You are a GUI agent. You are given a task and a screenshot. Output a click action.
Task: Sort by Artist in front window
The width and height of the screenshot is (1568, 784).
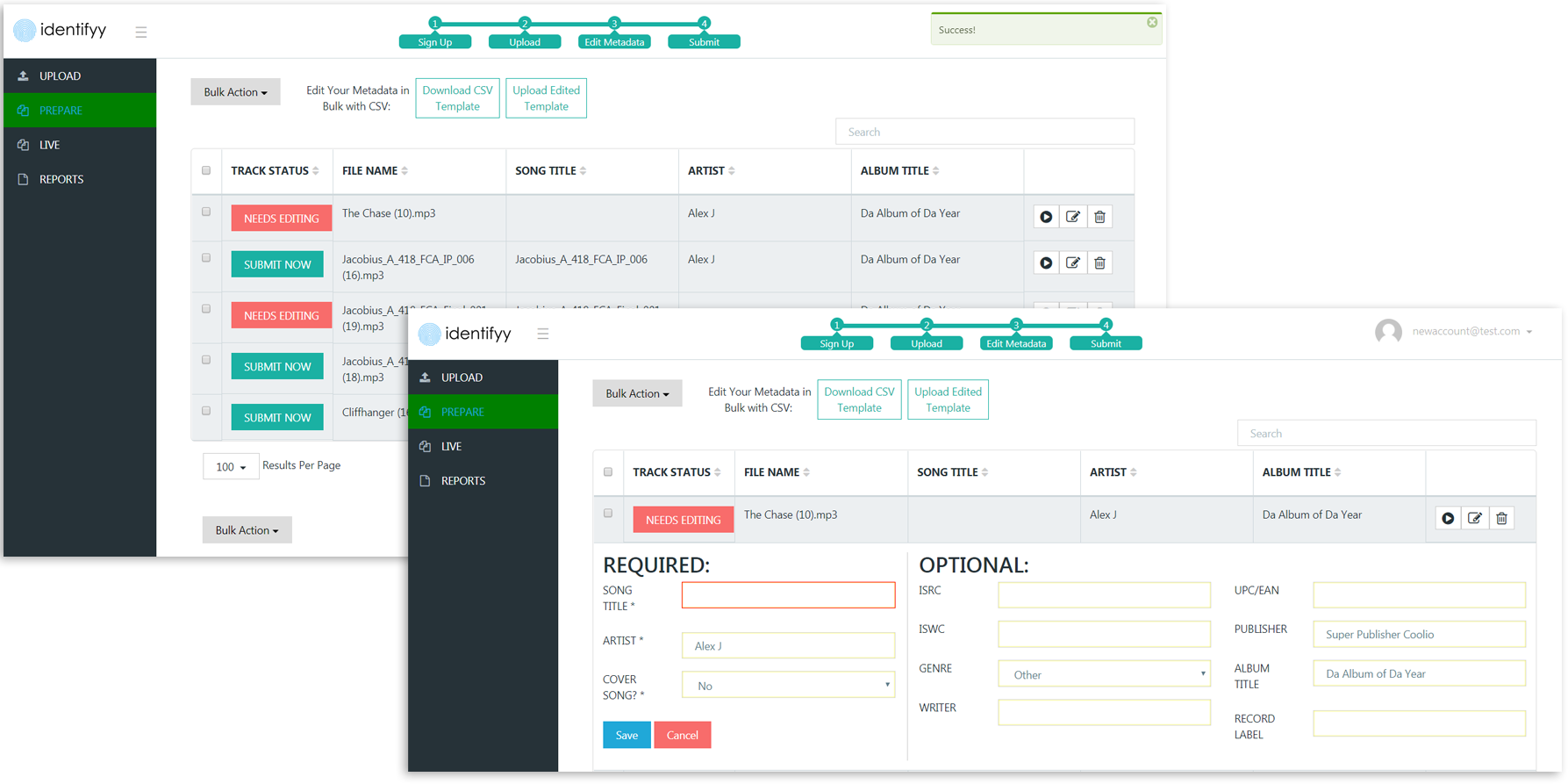point(1134,472)
